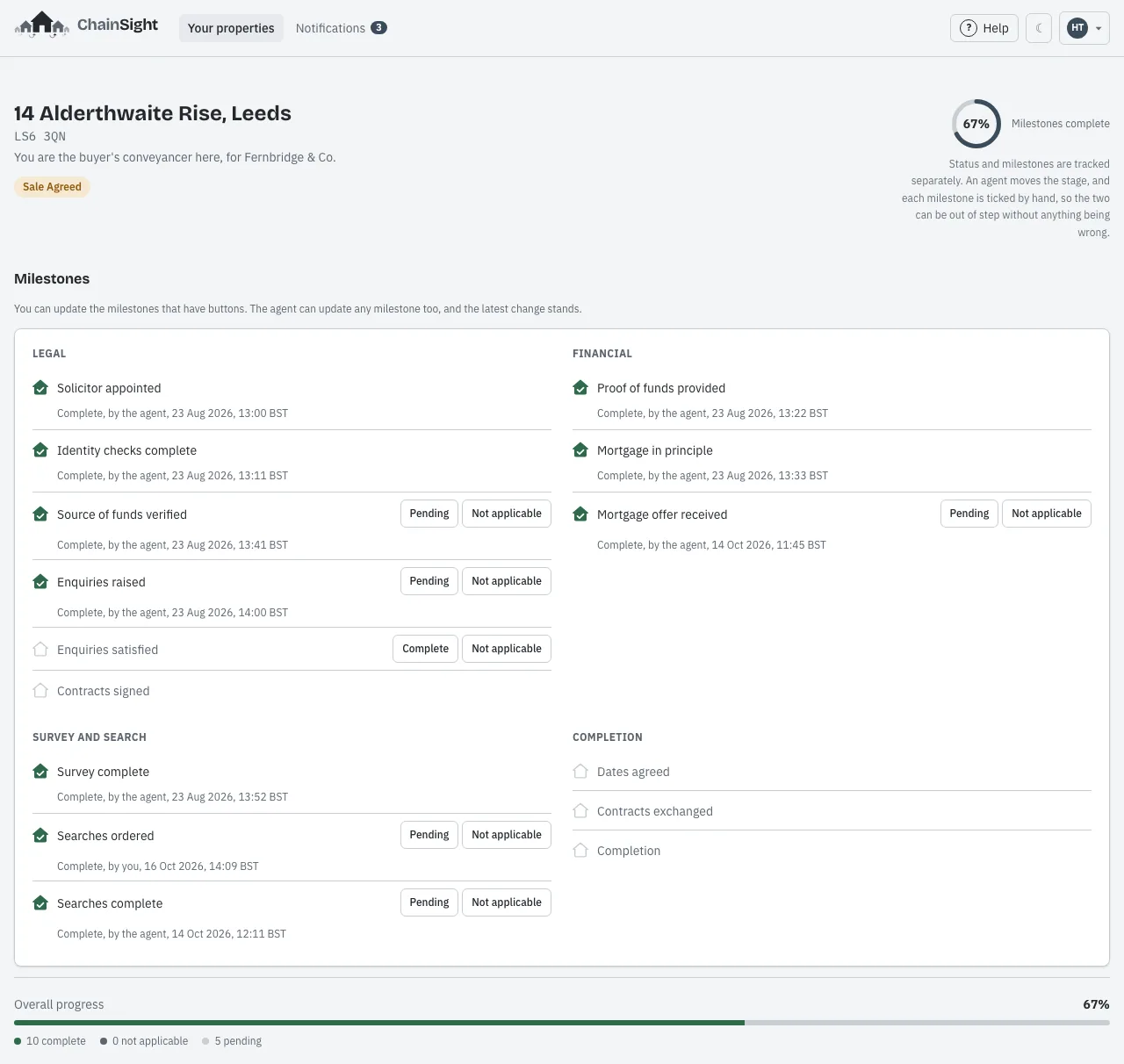Open the Help button
The height and width of the screenshot is (1064, 1124).
tap(984, 28)
